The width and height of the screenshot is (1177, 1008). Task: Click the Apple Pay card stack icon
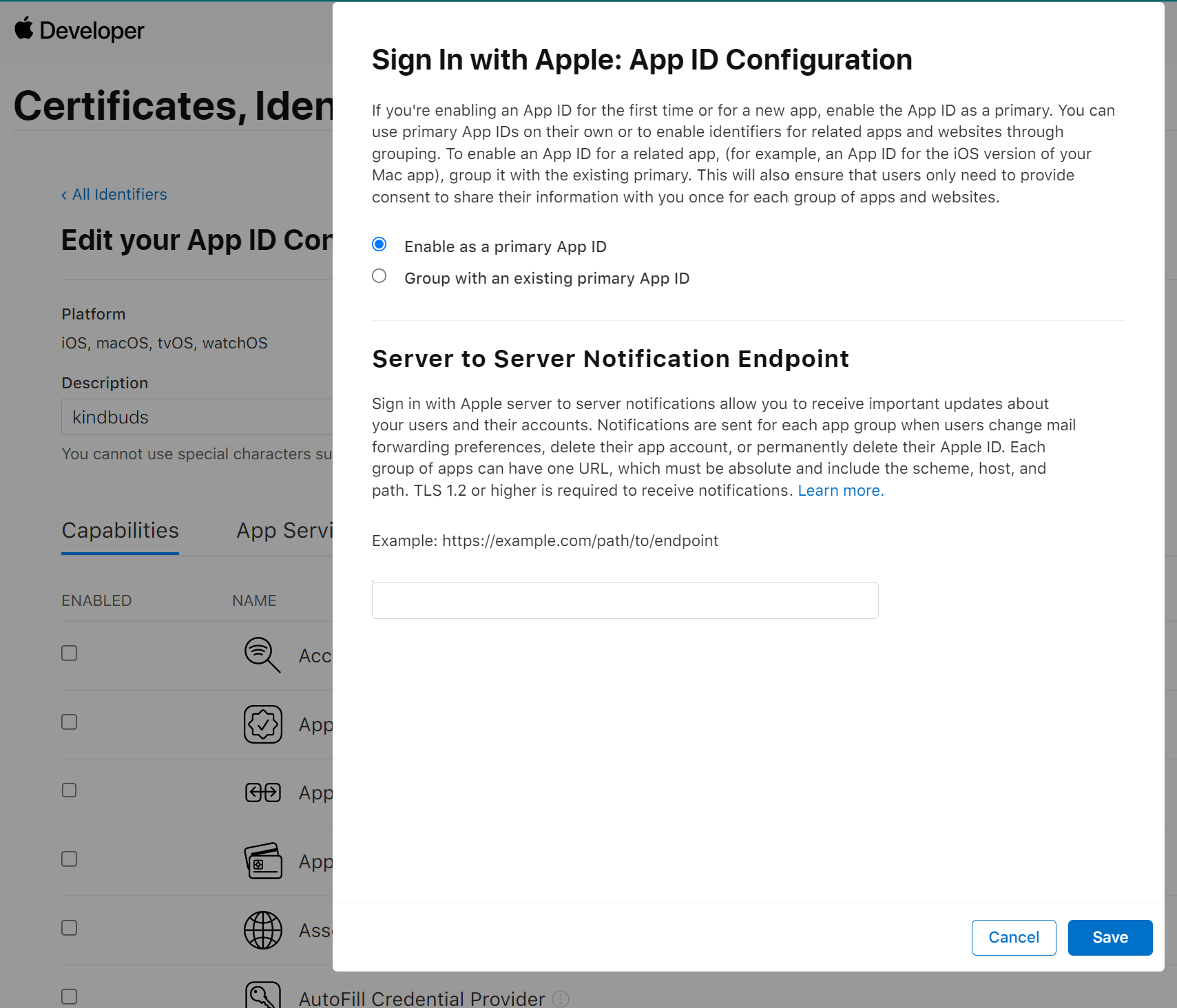coord(263,861)
